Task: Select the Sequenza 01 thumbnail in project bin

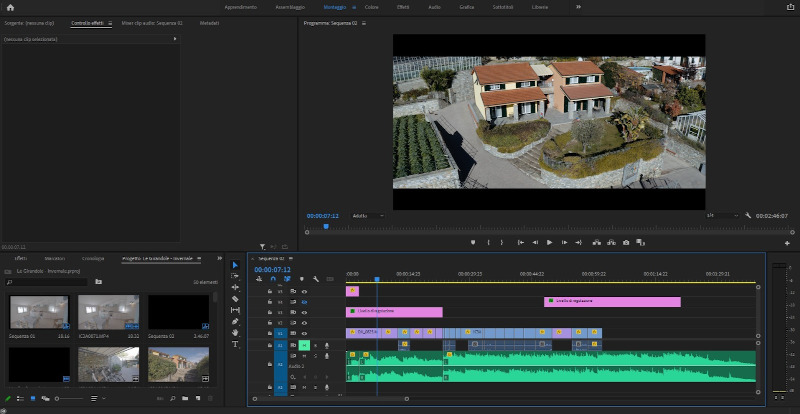Action: point(39,313)
